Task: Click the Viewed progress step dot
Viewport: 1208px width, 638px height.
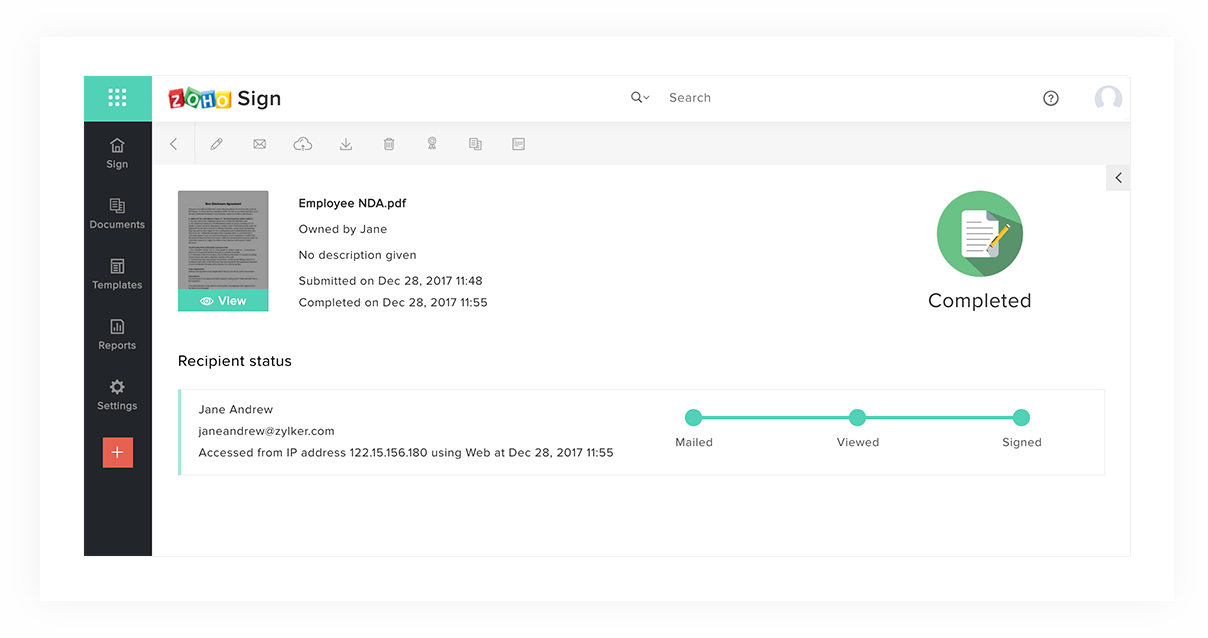Action: point(857,418)
